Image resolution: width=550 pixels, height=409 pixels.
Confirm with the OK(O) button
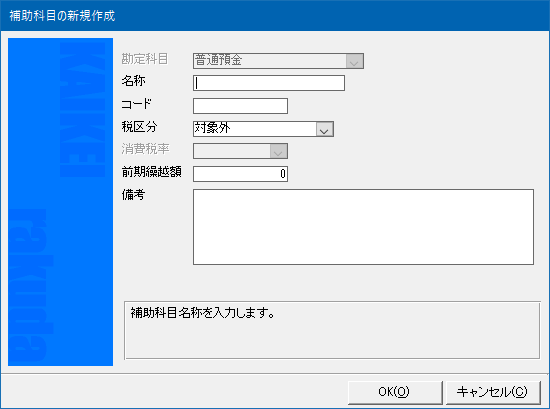click(395, 392)
